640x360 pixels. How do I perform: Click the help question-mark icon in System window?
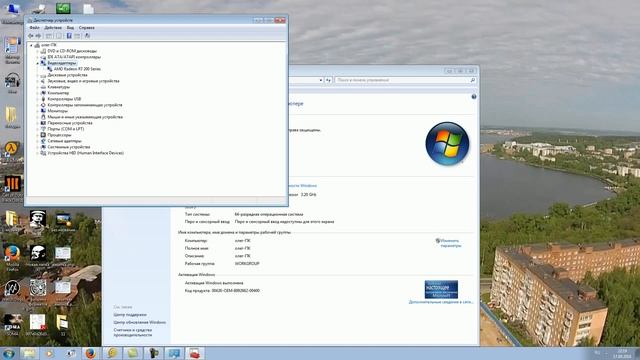473,97
